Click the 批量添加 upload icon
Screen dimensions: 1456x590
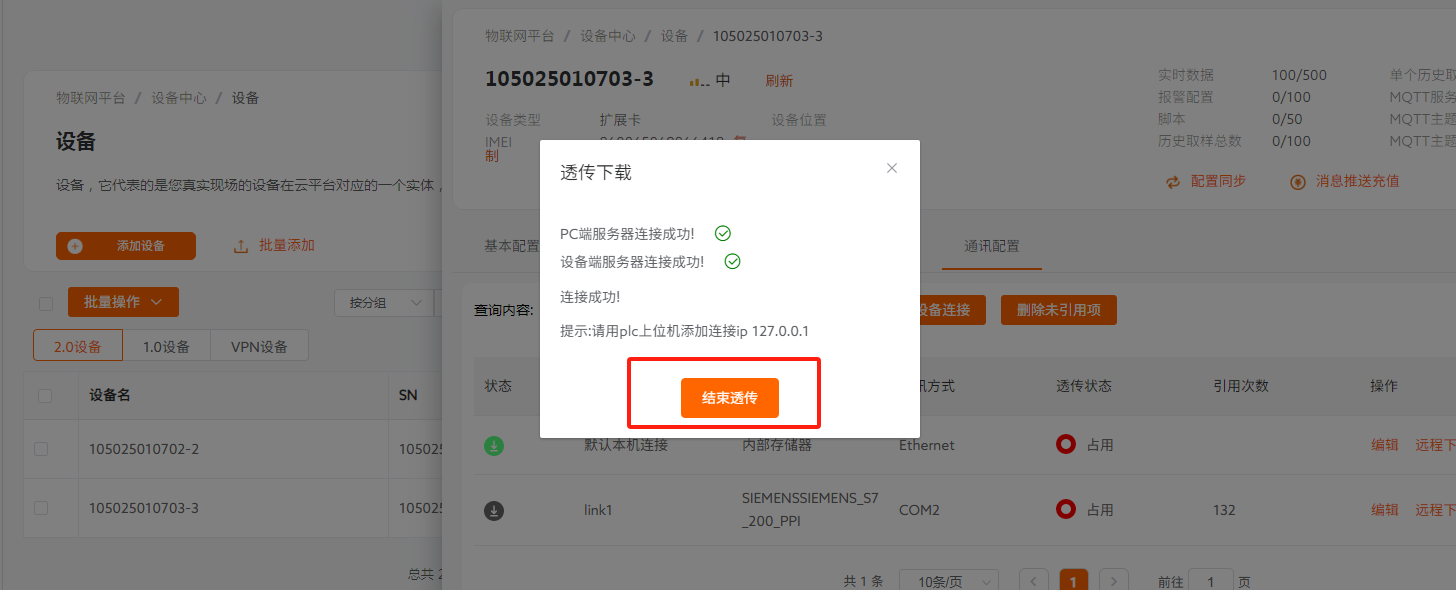[x=240, y=246]
